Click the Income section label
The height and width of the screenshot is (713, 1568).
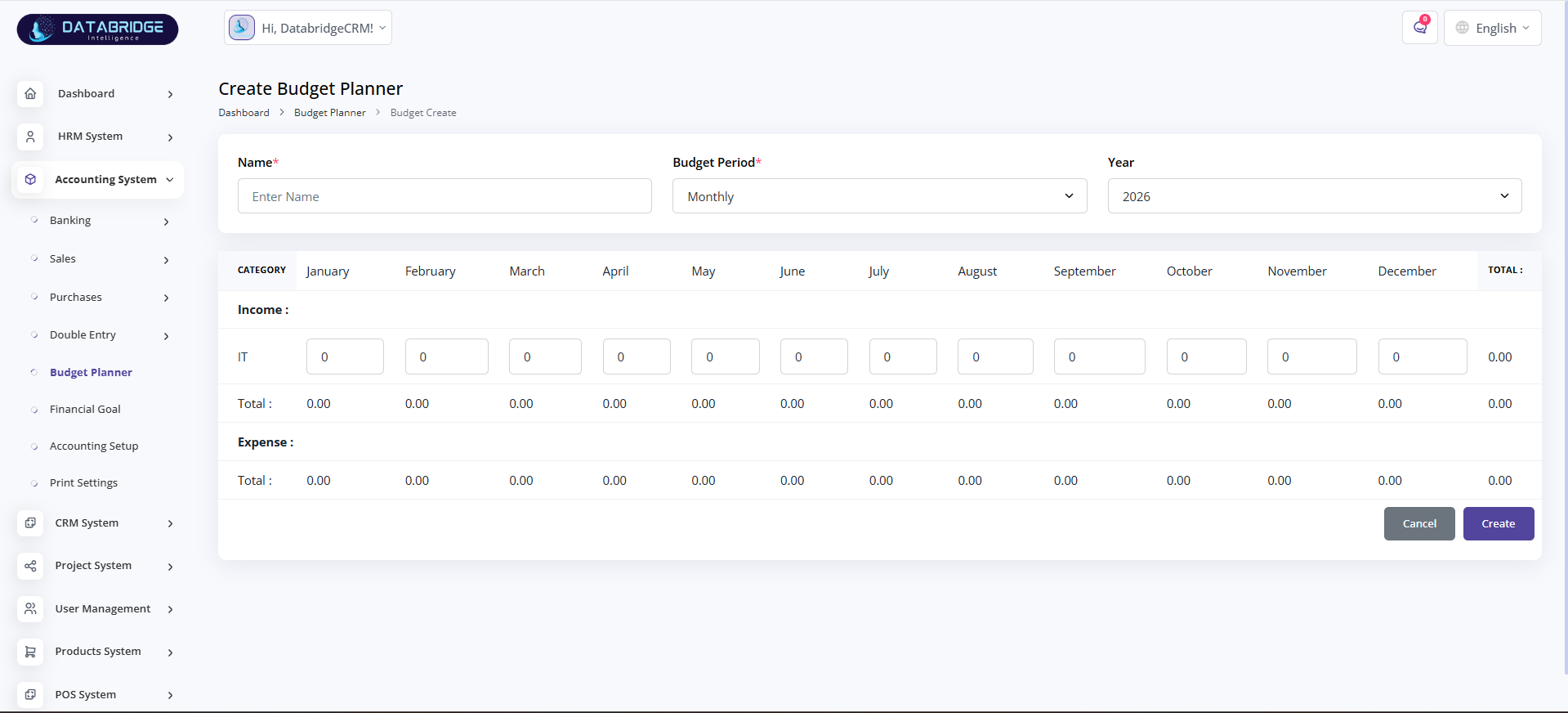pos(263,310)
